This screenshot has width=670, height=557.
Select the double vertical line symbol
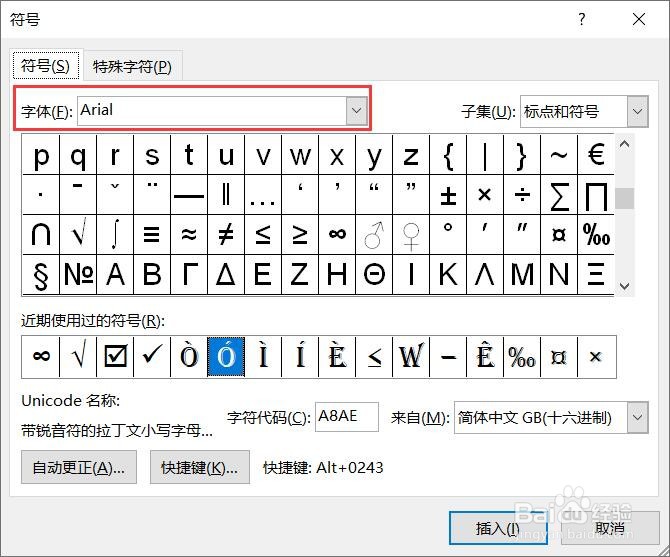click(x=226, y=195)
